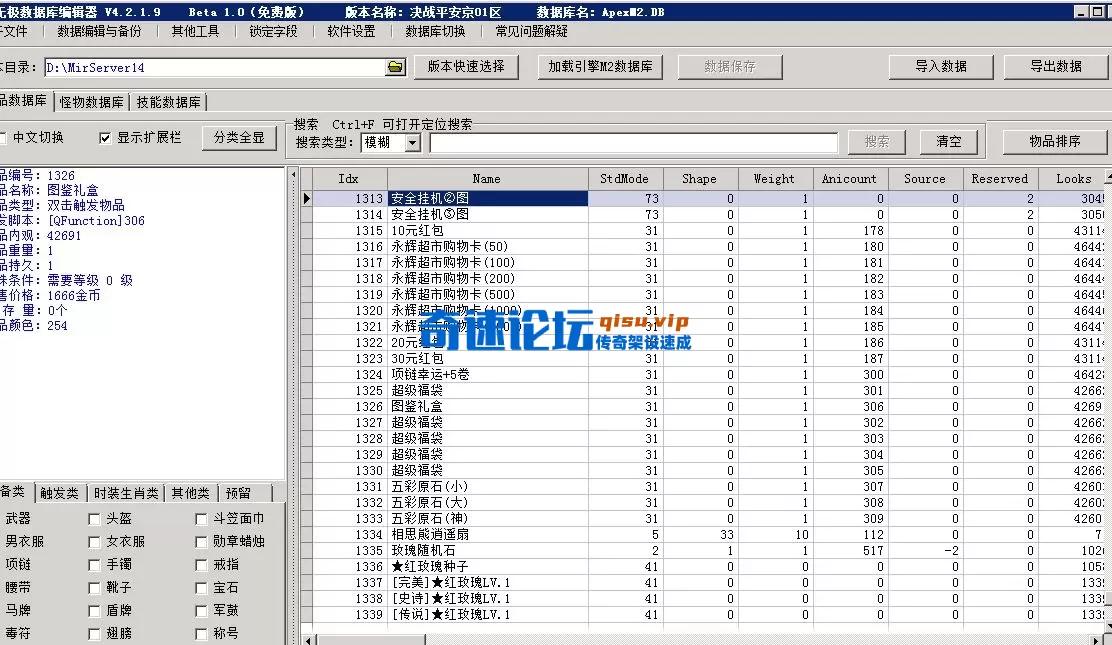1112x645 pixels.
Task: Open the folder icon beside the directory path
Action: click(x=395, y=67)
